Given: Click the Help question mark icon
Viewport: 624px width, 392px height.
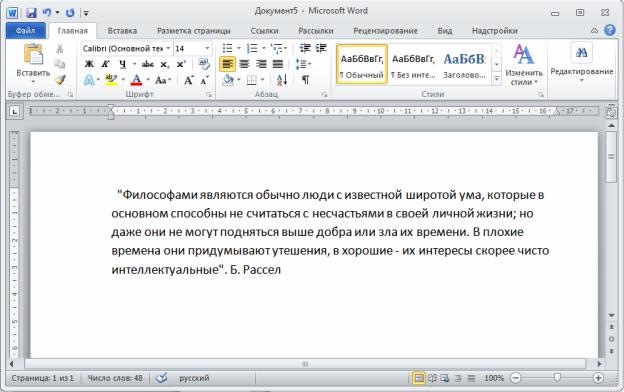Looking at the screenshot, I should 610,30.
